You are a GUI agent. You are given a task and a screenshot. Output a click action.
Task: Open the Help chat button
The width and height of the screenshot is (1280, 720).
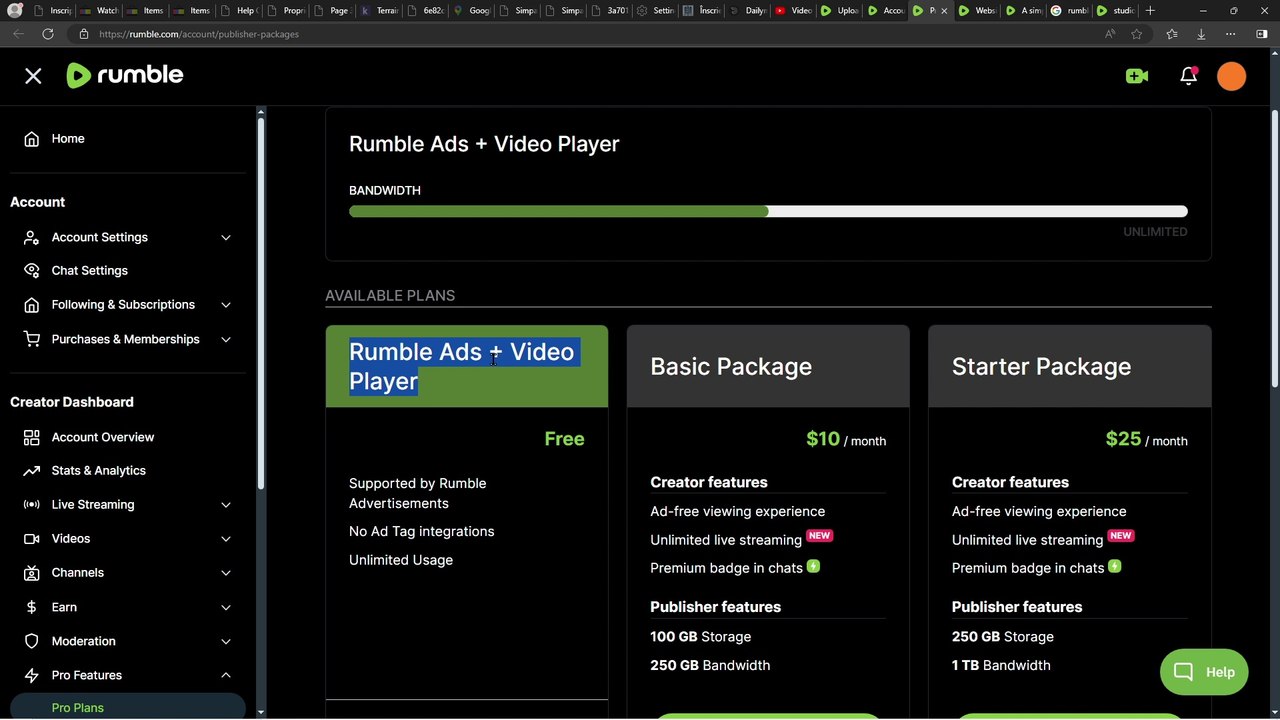tap(1203, 672)
